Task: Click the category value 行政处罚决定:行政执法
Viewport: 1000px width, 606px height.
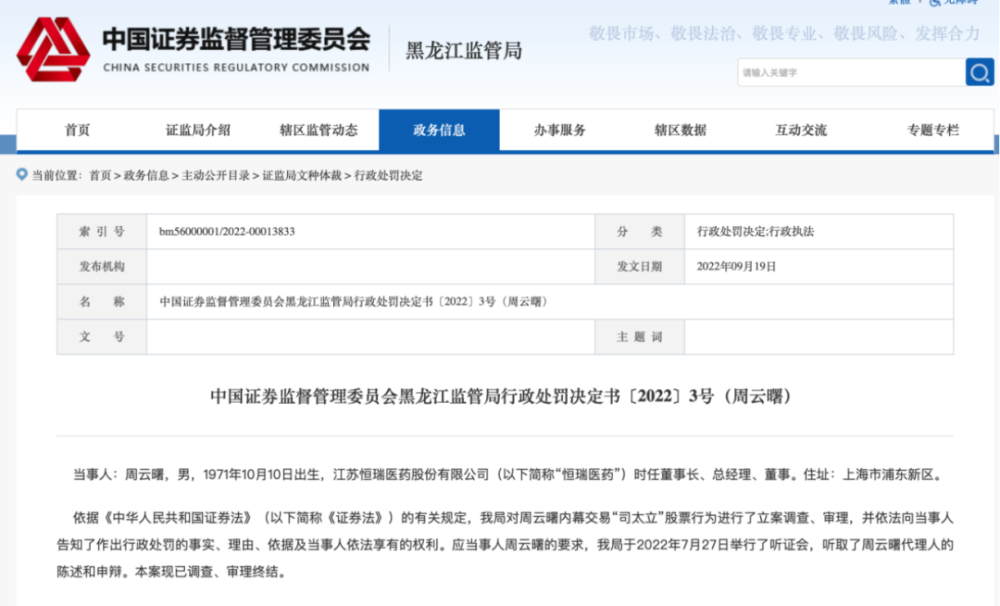Action: point(755,232)
